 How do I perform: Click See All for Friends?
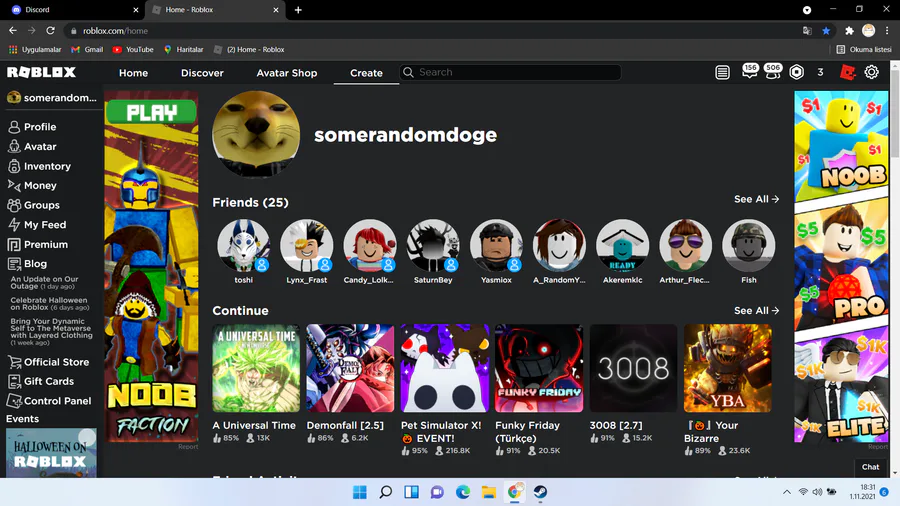click(756, 199)
